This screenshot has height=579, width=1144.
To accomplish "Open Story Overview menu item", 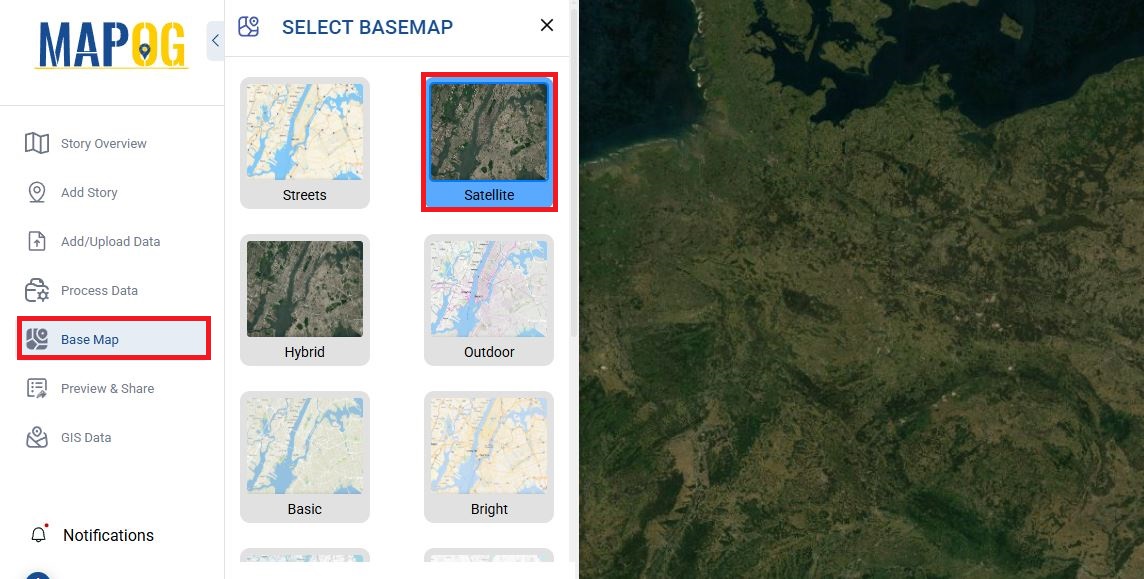I will pyautogui.click(x=104, y=144).
